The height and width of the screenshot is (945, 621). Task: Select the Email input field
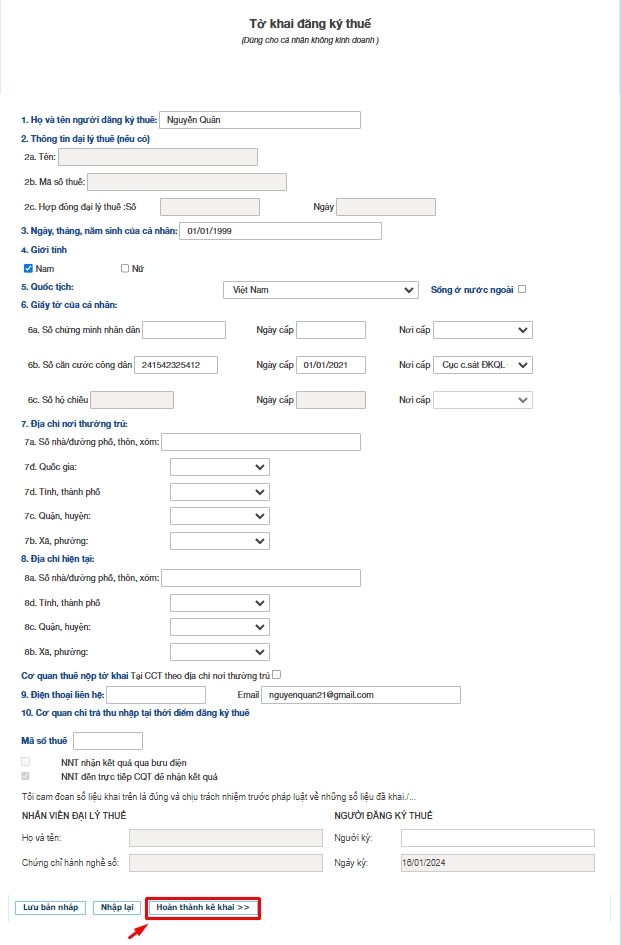pos(362,695)
